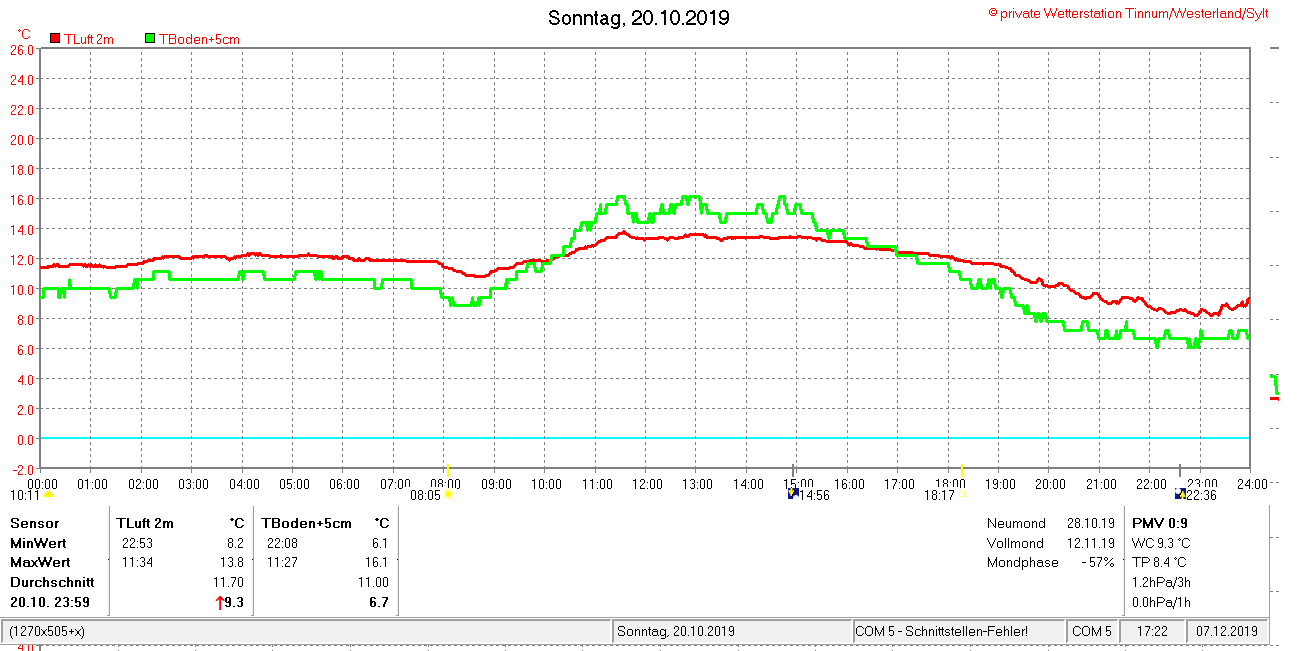Click the moonset icon at 14:56
Screen dimensions: 1310x651
pyautogui.click(x=793, y=494)
